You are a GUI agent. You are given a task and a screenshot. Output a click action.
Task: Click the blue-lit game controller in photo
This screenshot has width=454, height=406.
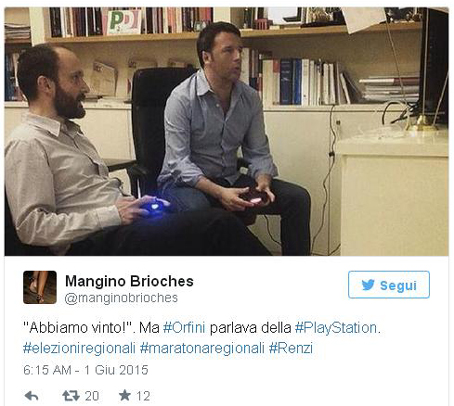click(154, 206)
